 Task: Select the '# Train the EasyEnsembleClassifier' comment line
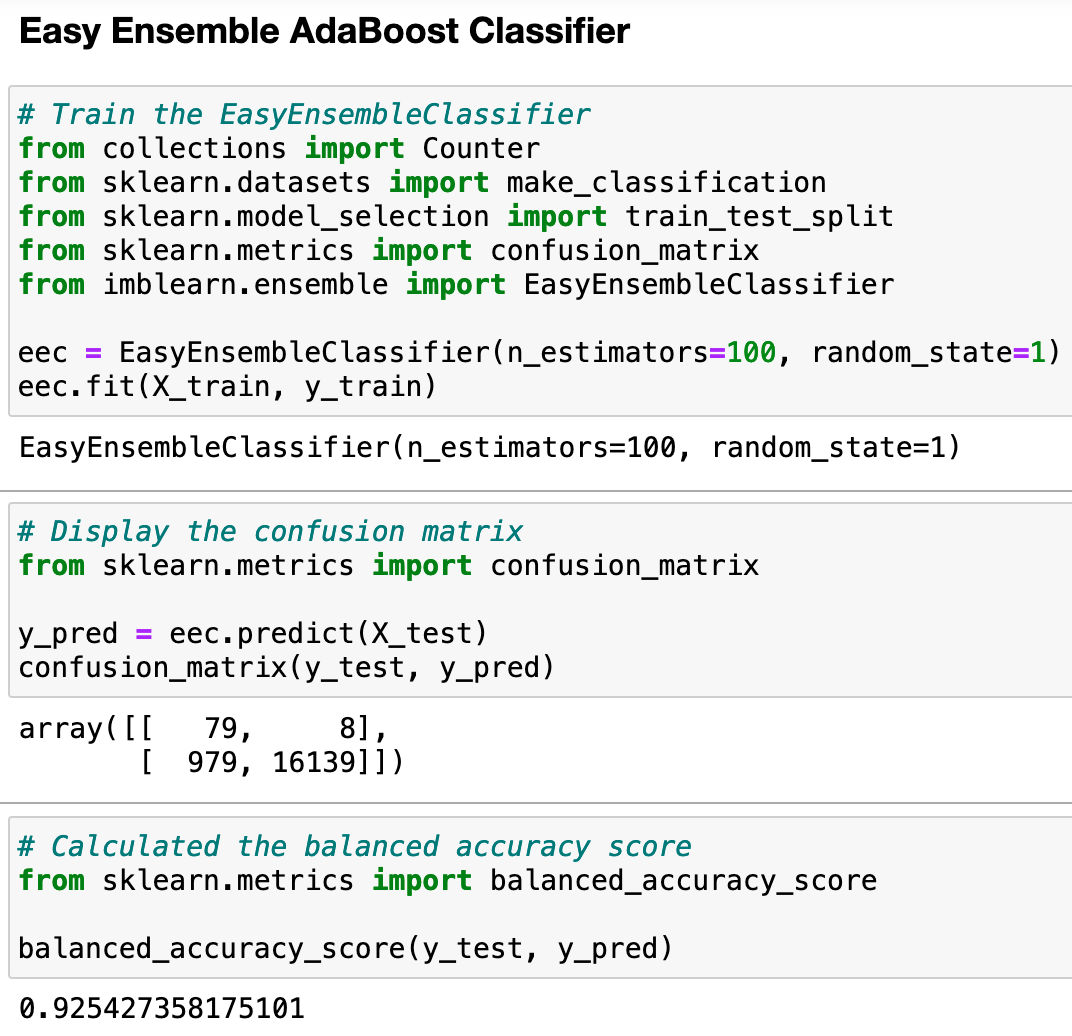(x=304, y=114)
